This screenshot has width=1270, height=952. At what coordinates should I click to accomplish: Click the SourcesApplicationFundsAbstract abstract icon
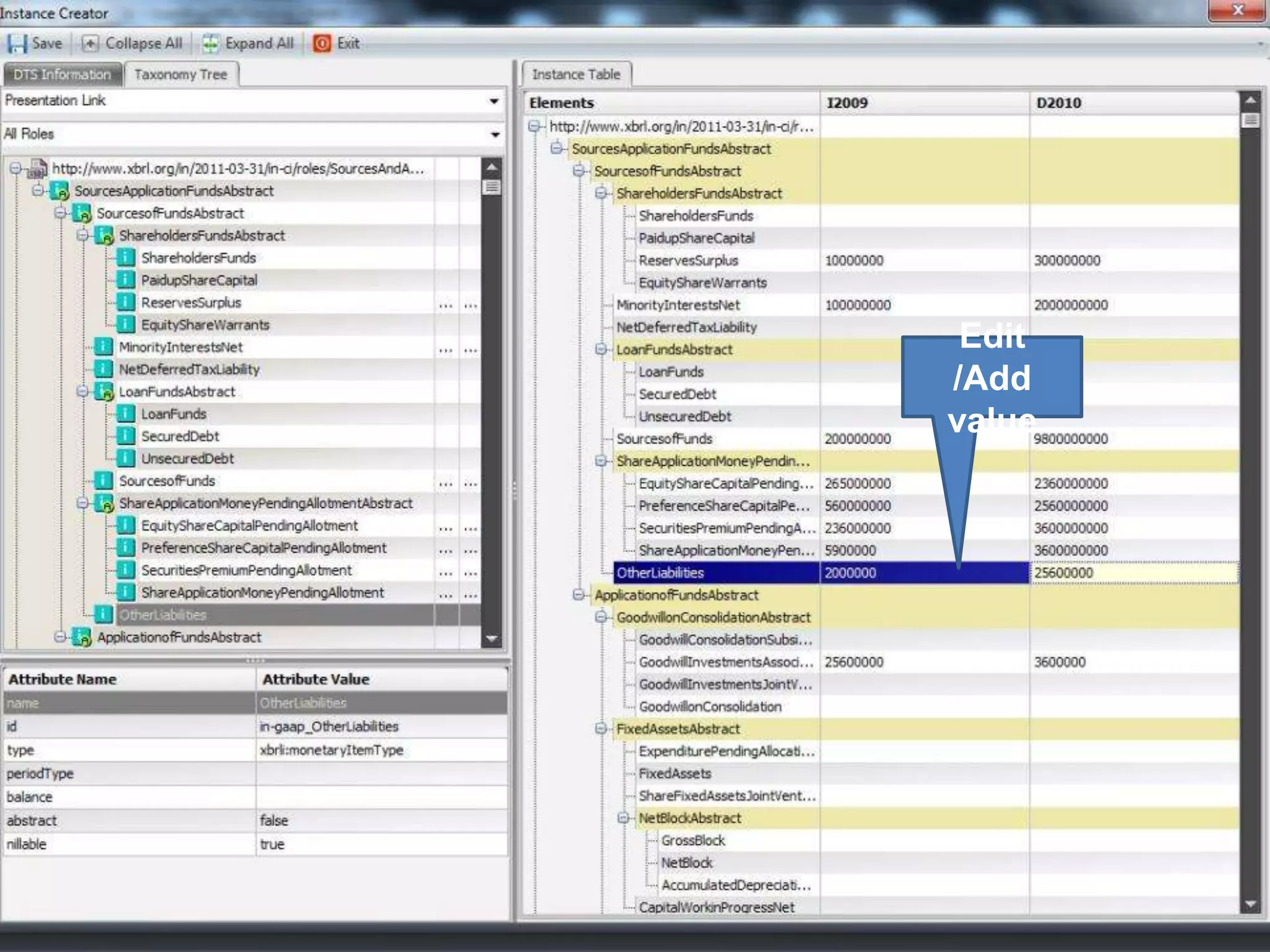[60, 191]
